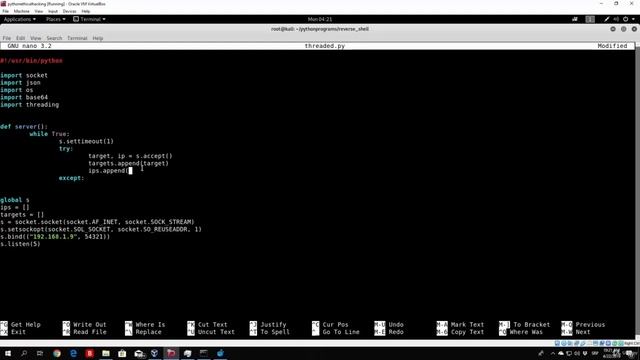Switch to VirtualBox Manager in taskbar
Screen dimensions: 640x360
155,353
